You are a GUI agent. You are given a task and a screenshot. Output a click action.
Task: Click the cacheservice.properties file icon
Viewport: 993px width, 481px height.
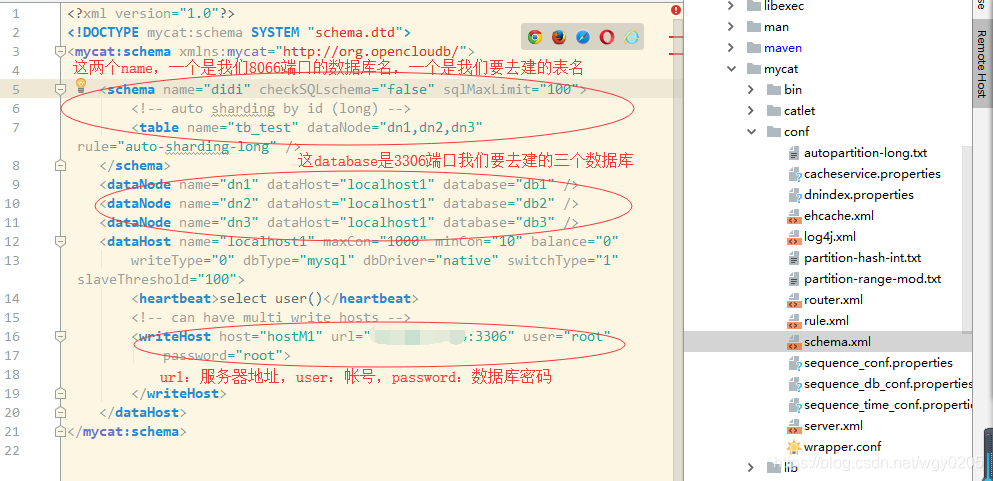click(x=794, y=174)
